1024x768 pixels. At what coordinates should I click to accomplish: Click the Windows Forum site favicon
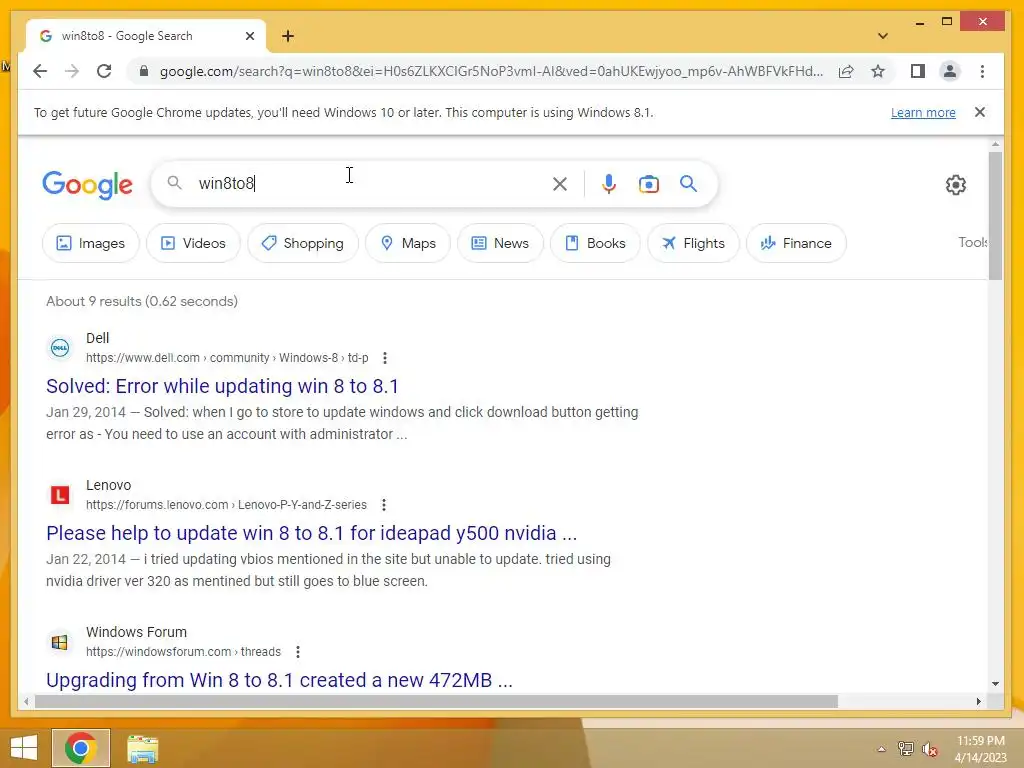point(60,642)
